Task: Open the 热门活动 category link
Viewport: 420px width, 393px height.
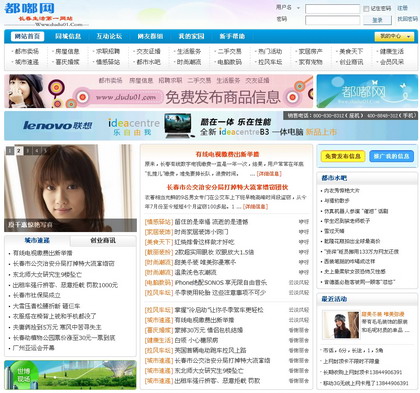Action: [x=270, y=51]
